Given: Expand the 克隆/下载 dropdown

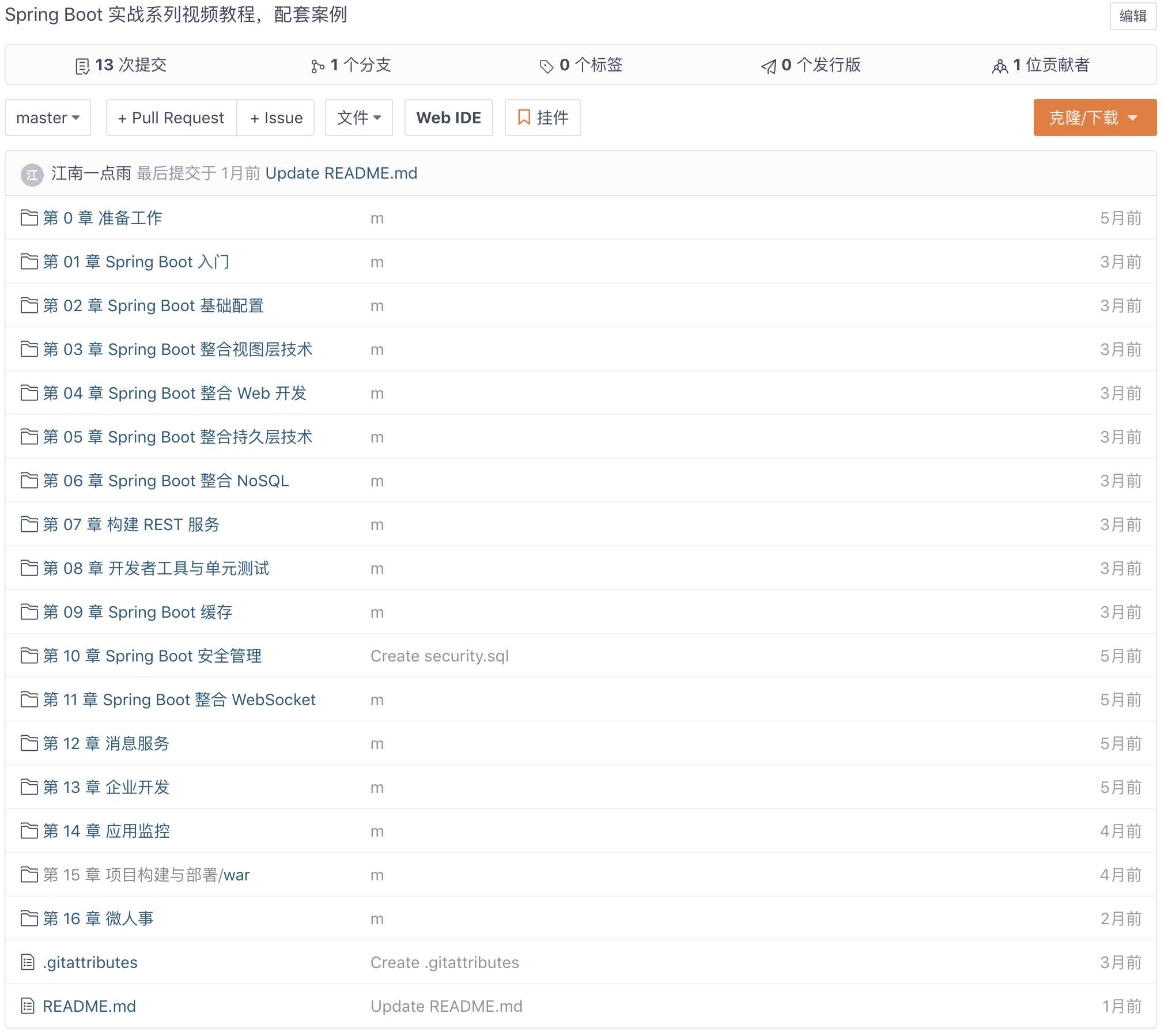Looking at the screenshot, I should coord(1095,118).
